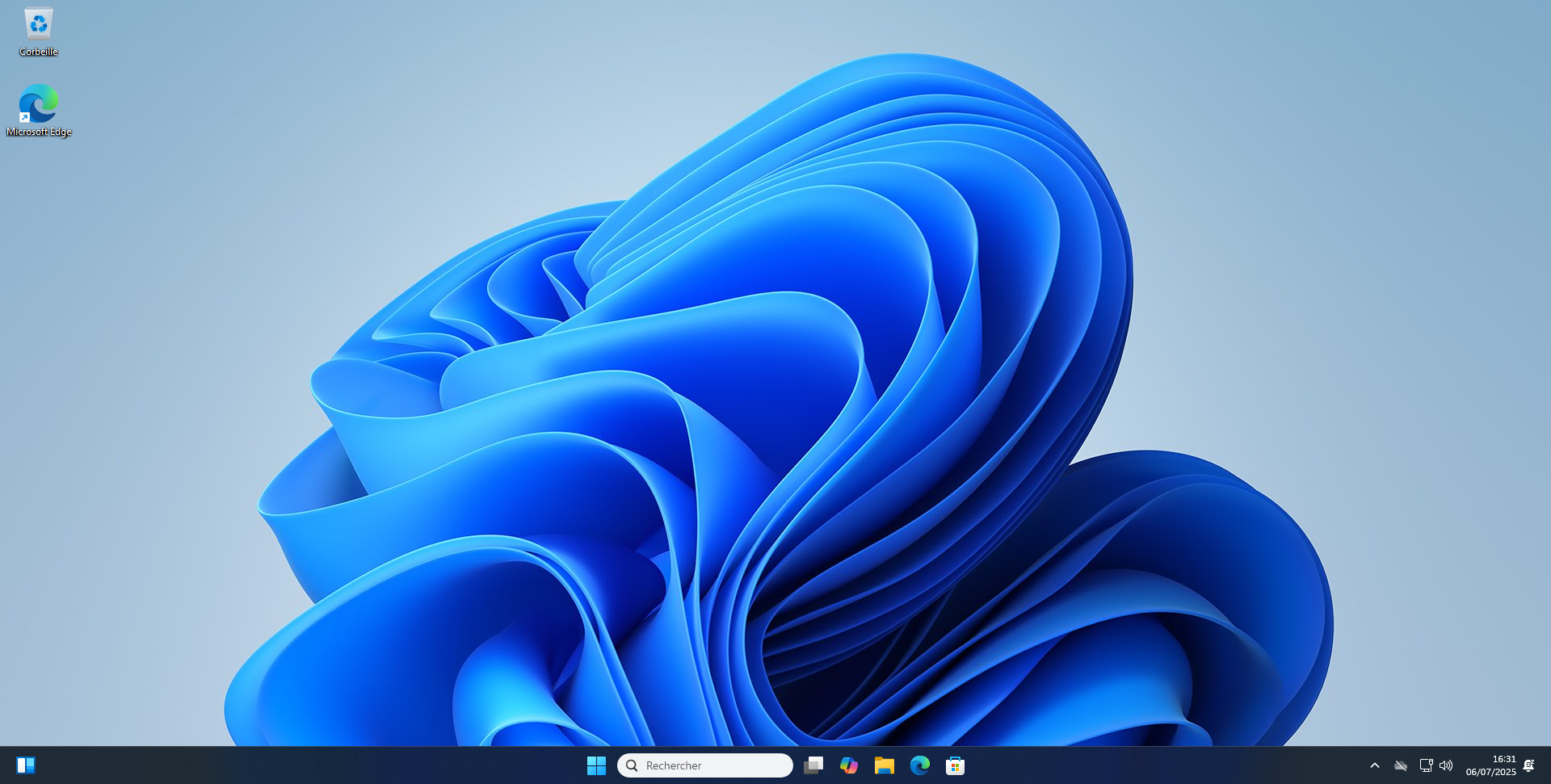Open Task View from the taskbar

coord(813,765)
